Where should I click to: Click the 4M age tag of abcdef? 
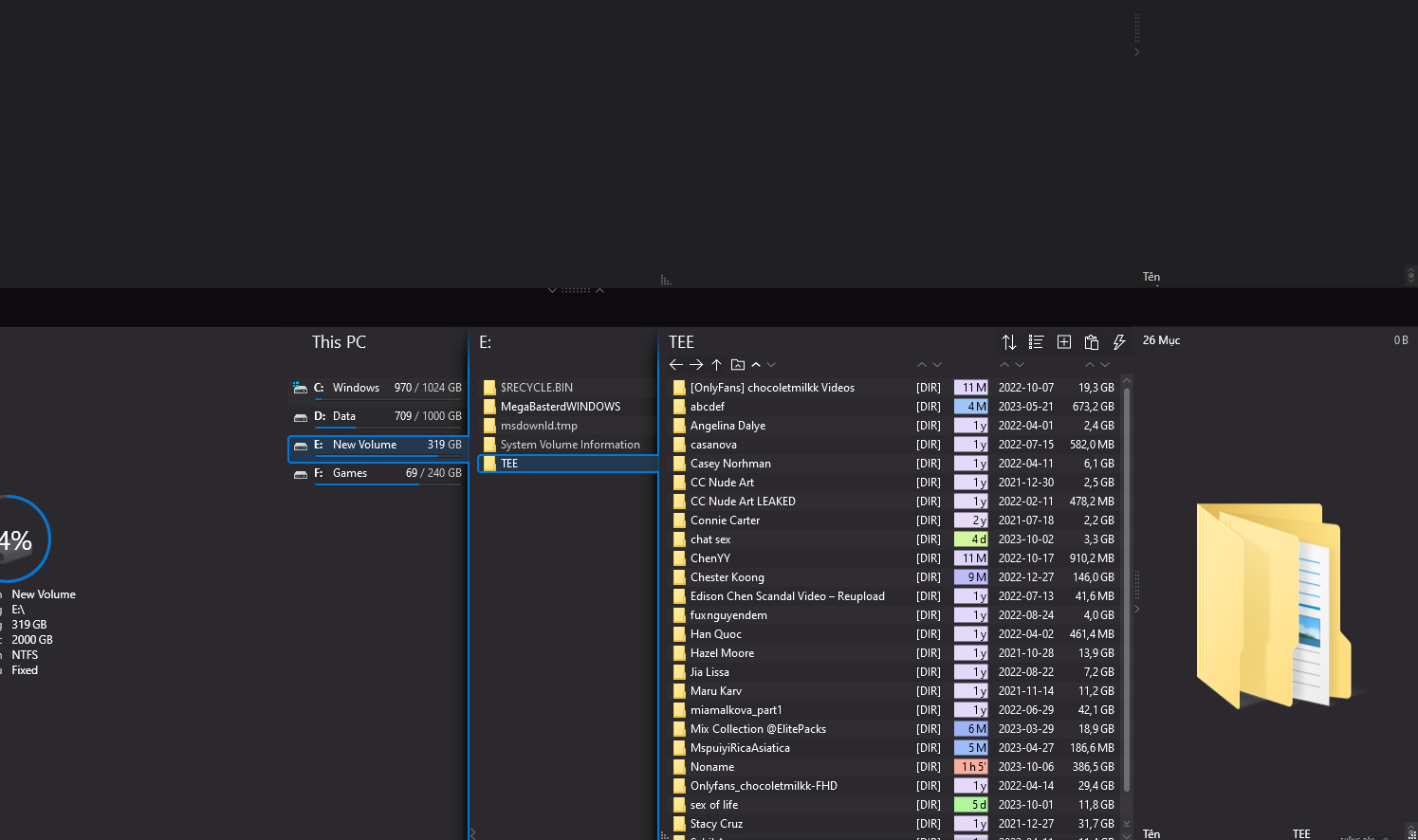971,407
